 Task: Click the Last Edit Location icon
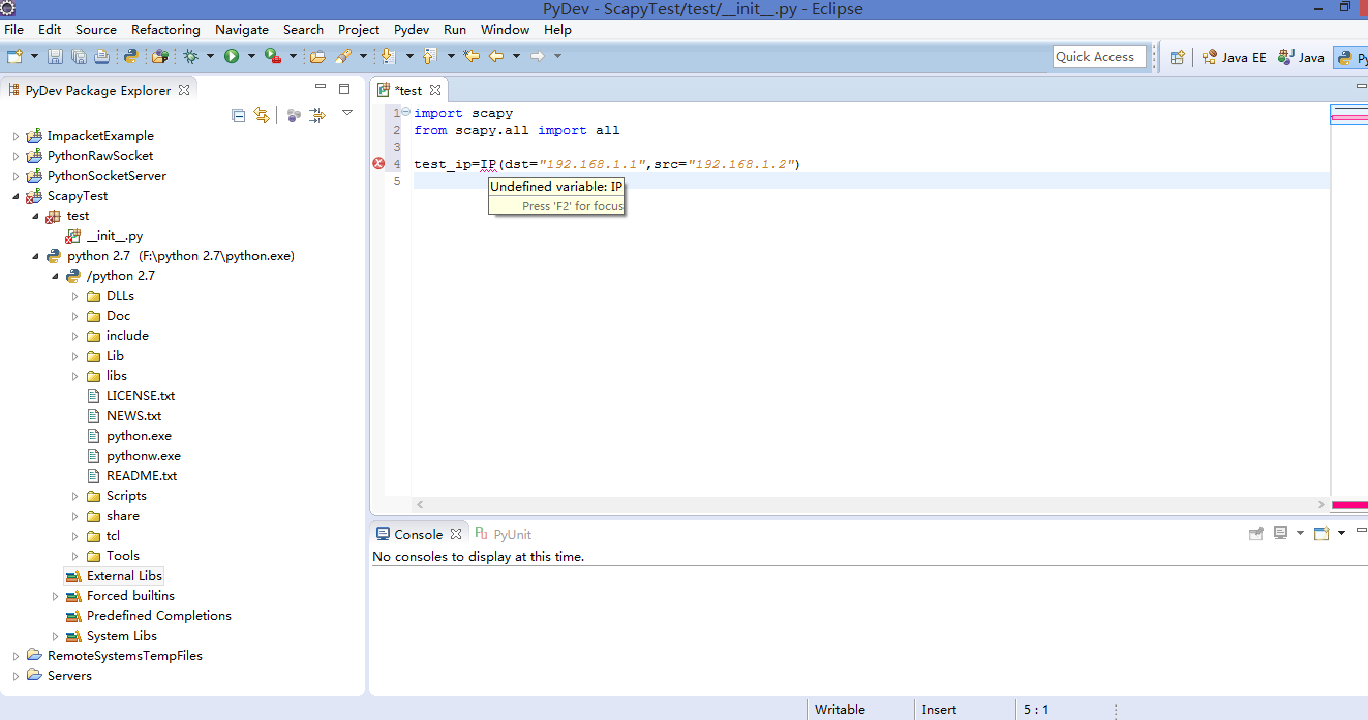click(471, 56)
